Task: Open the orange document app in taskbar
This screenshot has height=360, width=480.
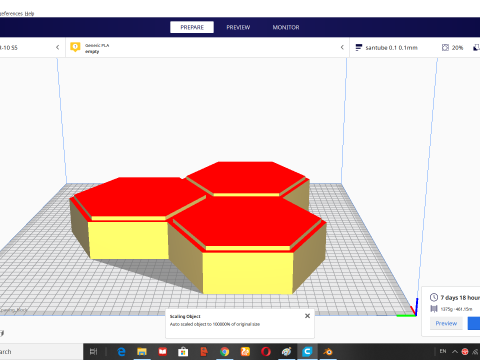Action: (x=204, y=352)
